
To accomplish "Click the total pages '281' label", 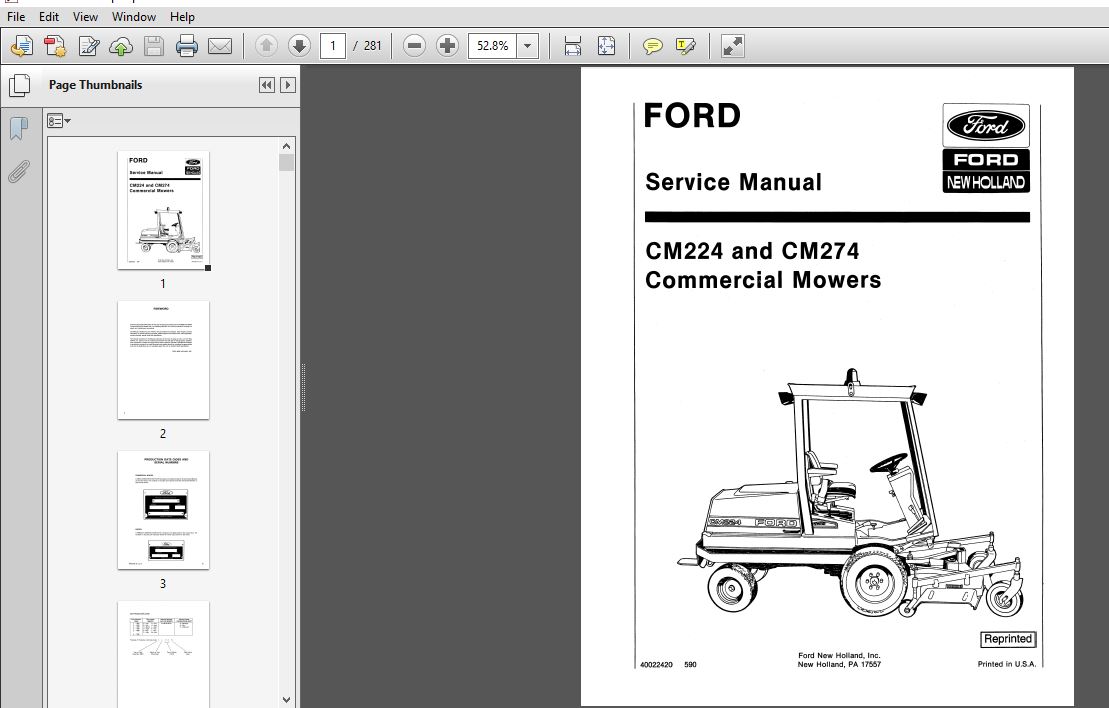I will point(372,46).
